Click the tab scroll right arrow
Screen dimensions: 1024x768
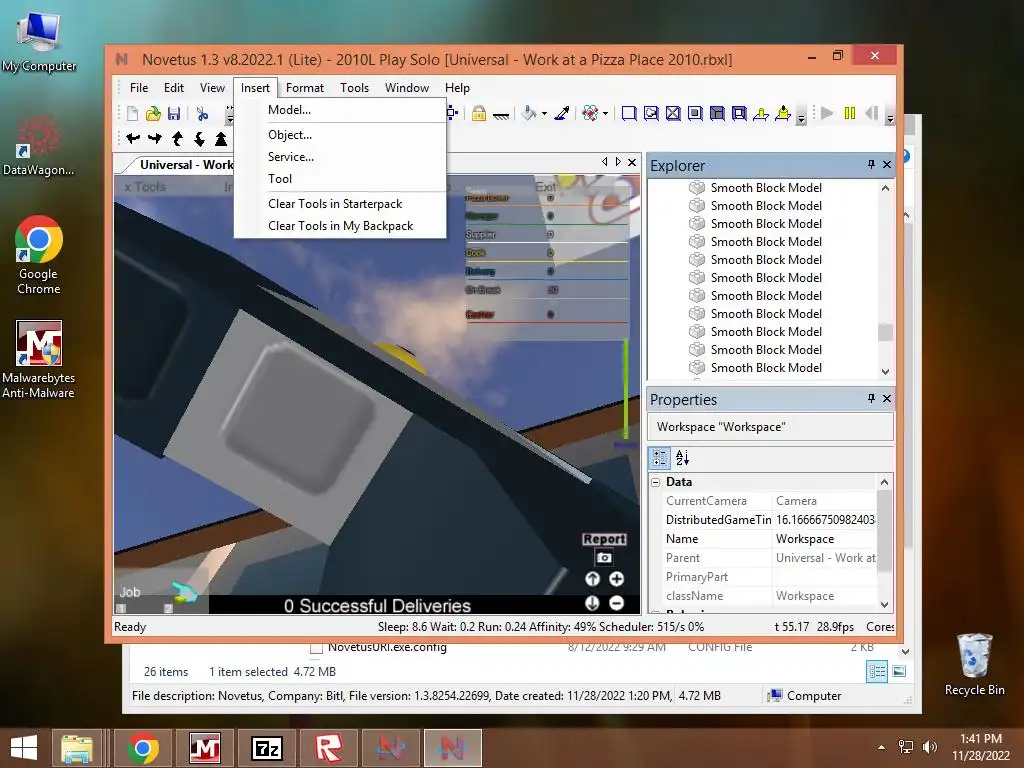coord(618,162)
